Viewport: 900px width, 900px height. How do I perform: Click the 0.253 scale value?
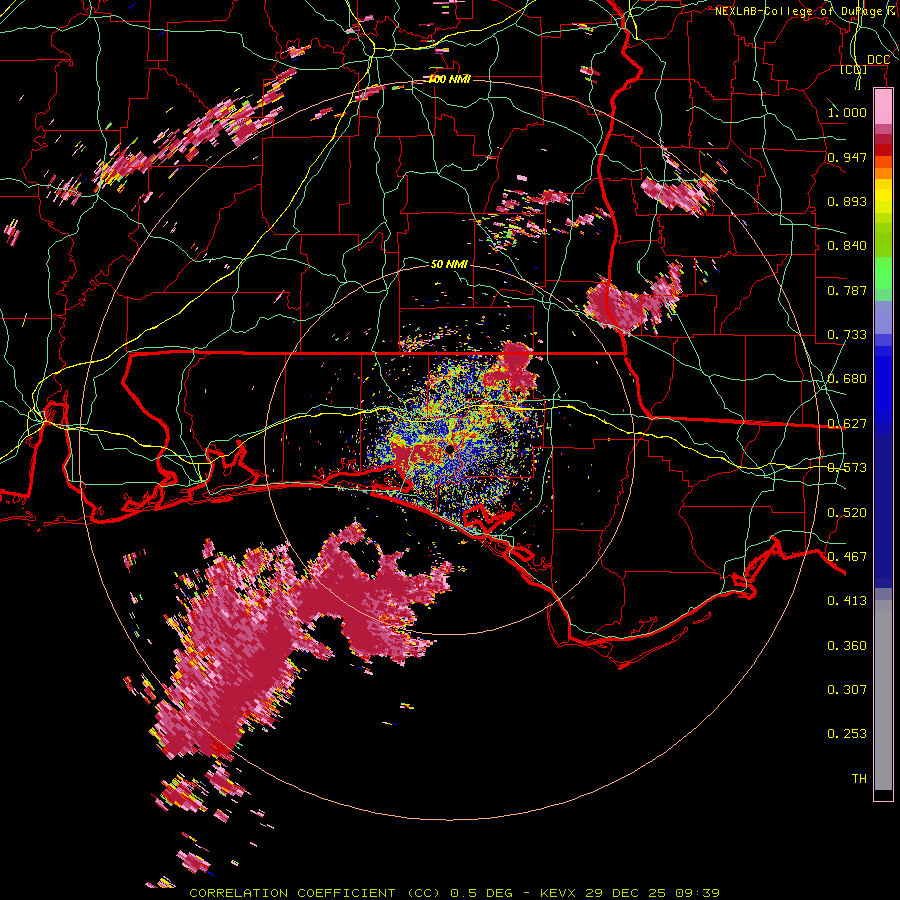(x=847, y=734)
